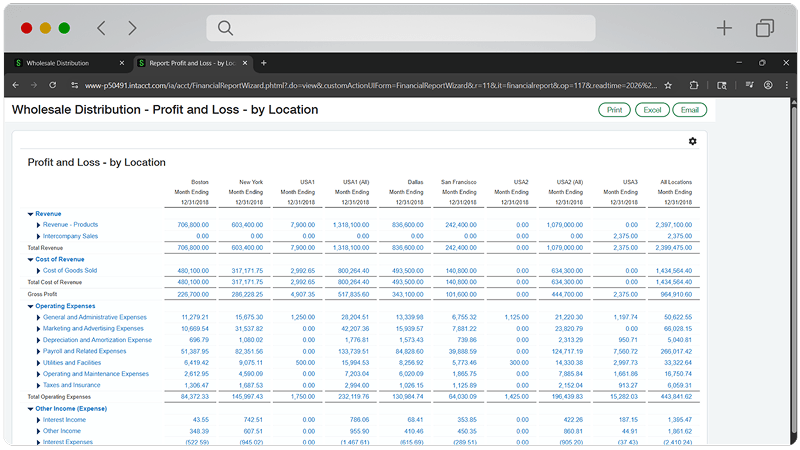This screenshot has height=450, width=800.
Task: Expand Operating and Maintenance Expenses row
Action: coord(38,374)
